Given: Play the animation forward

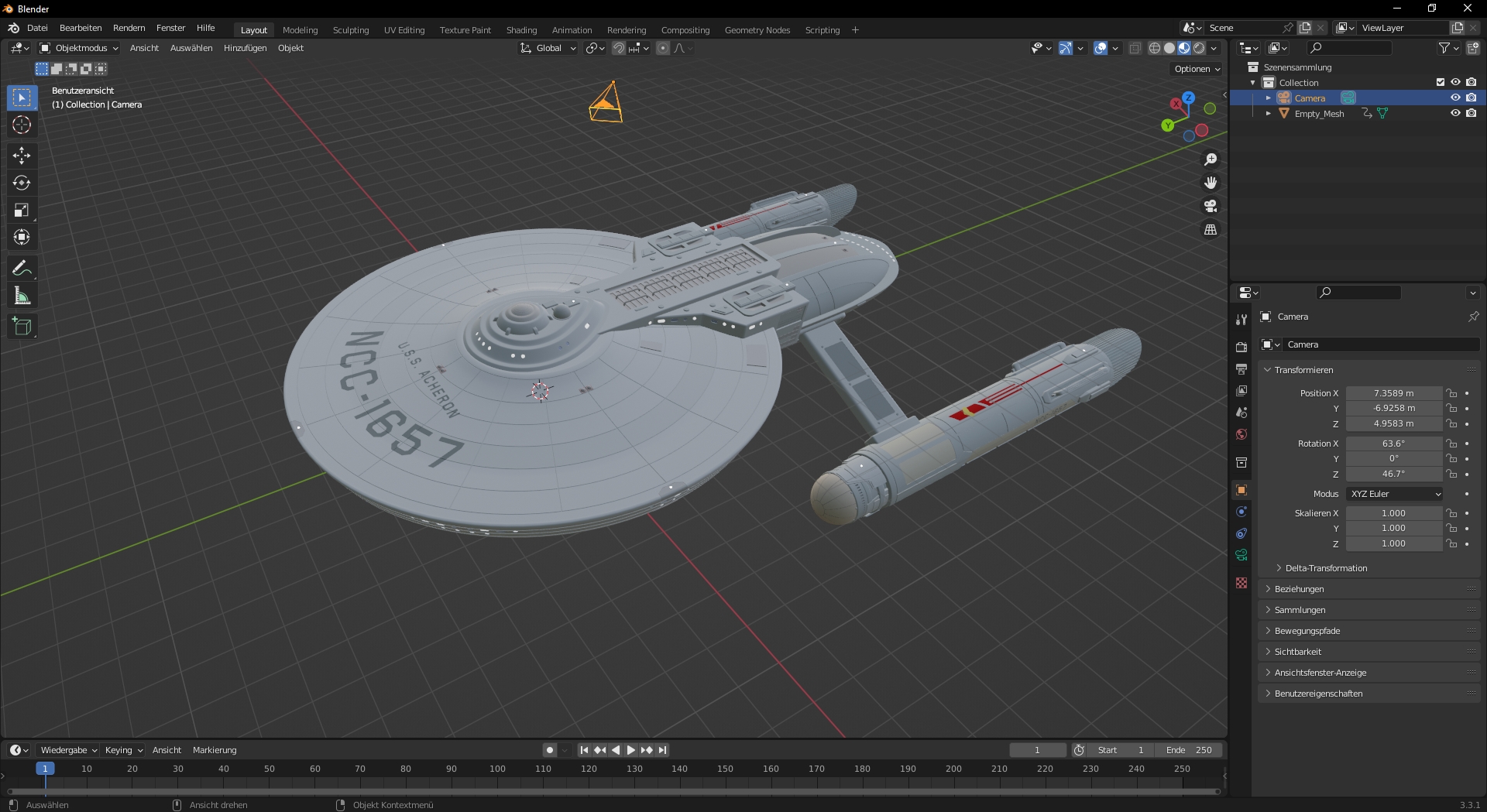Looking at the screenshot, I should coord(630,750).
